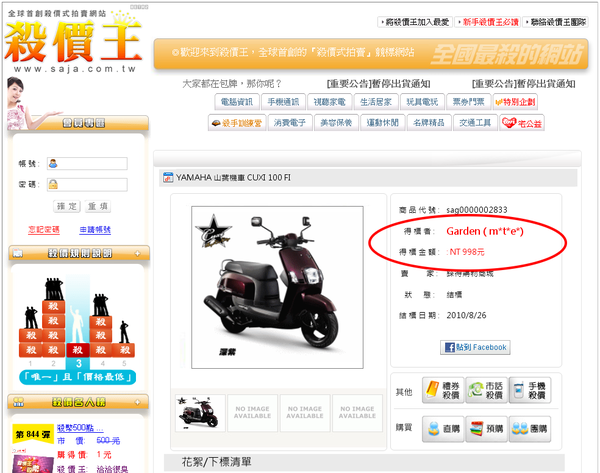Choose 禮券殺價 bidding option
This screenshot has width=600, height=473.
pyautogui.click(x=443, y=390)
